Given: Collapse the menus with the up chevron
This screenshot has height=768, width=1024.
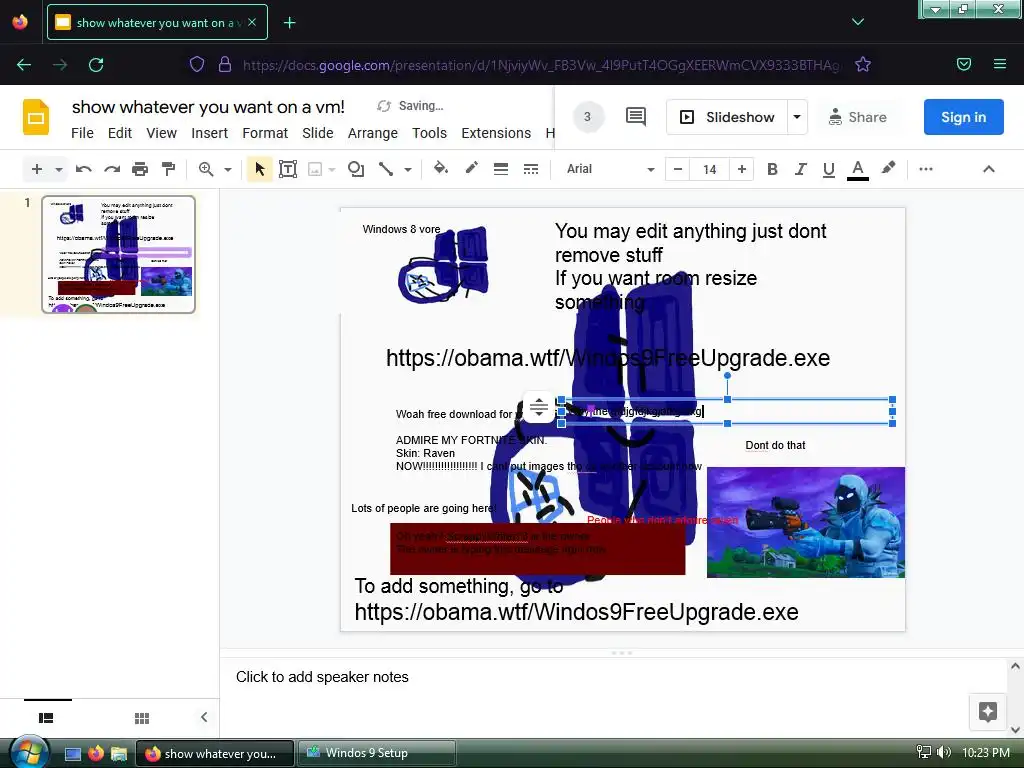Looking at the screenshot, I should (989, 169).
